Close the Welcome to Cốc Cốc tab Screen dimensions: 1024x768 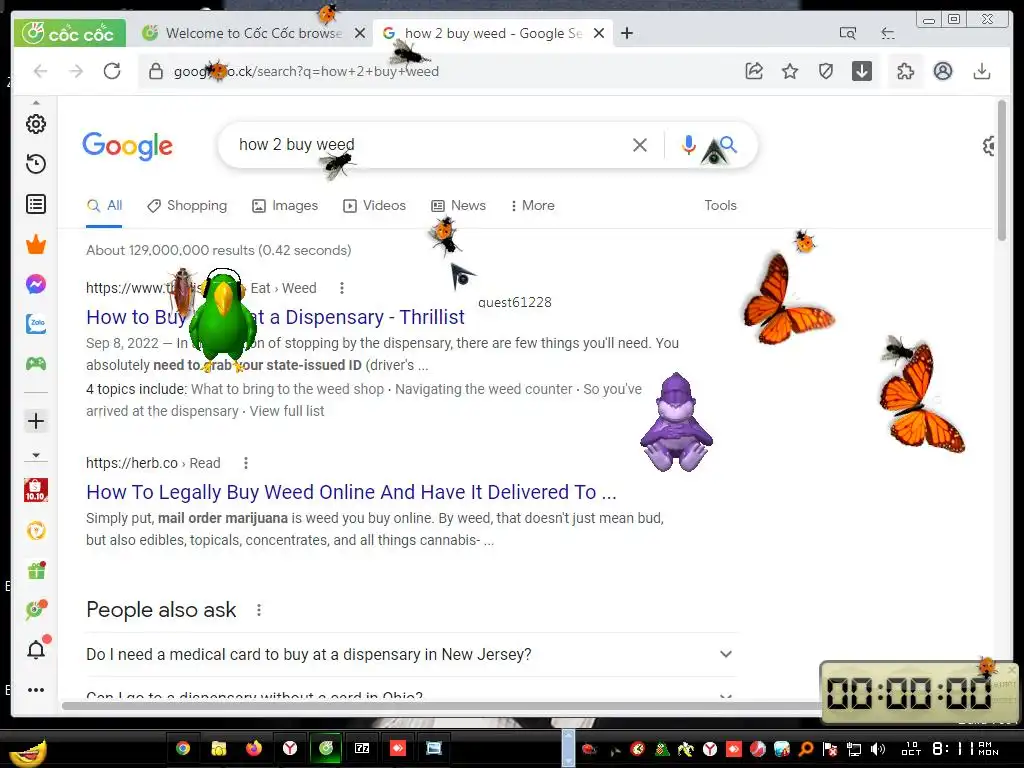coord(360,33)
